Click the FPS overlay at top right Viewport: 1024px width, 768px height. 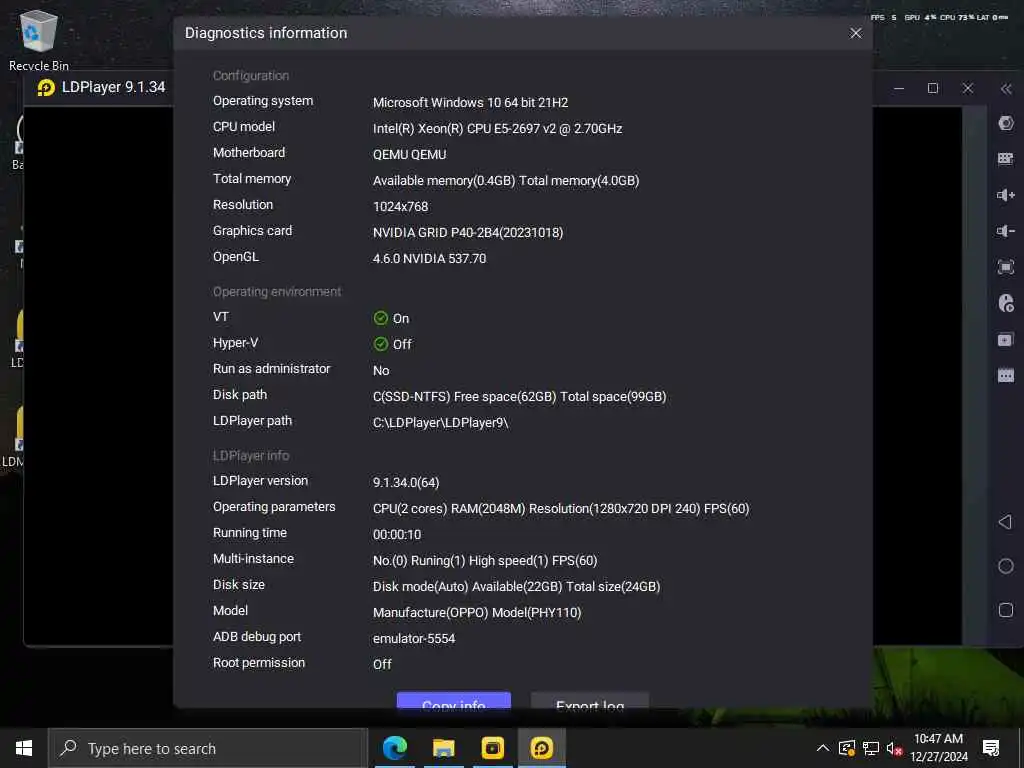pyautogui.click(x=938, y=18)
